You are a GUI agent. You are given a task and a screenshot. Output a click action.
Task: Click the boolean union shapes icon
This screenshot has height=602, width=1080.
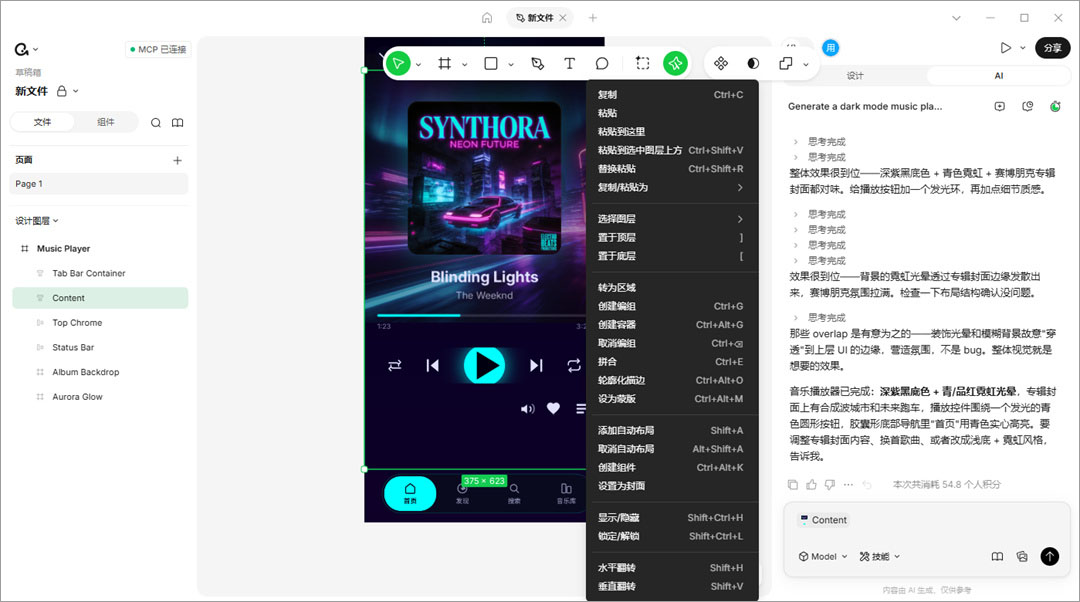(x=785, y=63)
